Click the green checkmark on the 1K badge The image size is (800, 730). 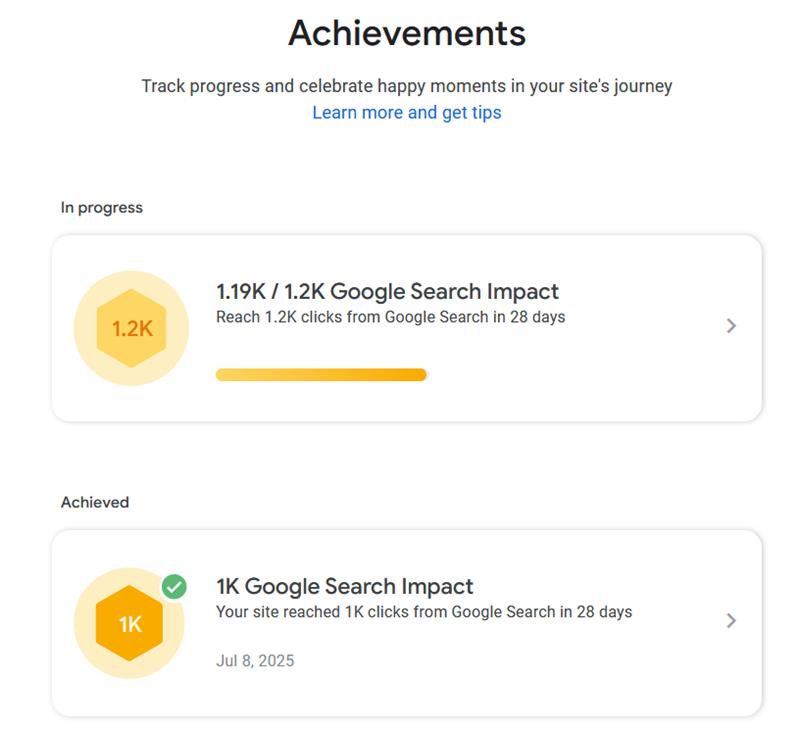coord(174,587)
